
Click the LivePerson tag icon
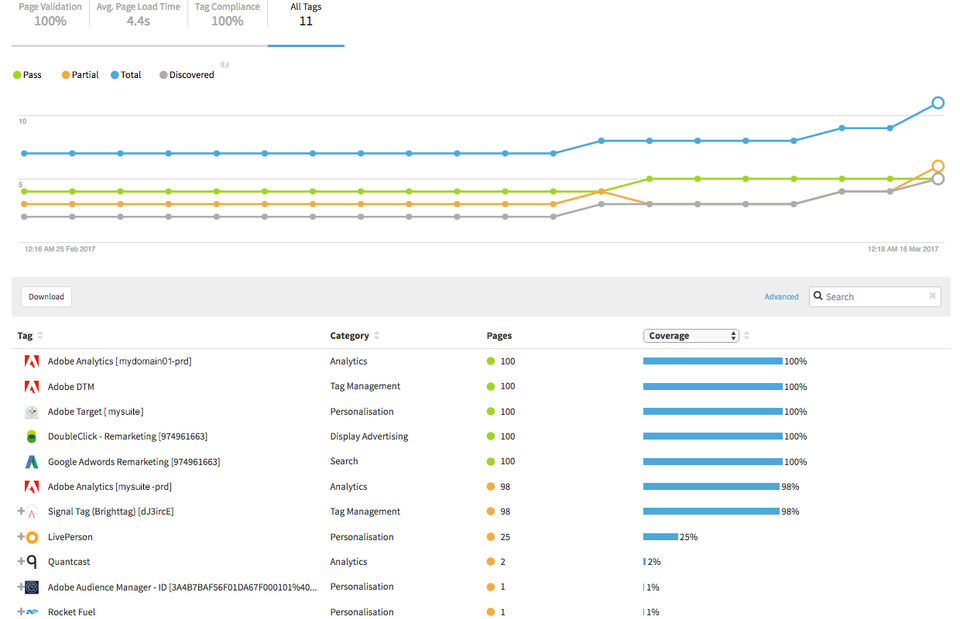coord(32,537)
